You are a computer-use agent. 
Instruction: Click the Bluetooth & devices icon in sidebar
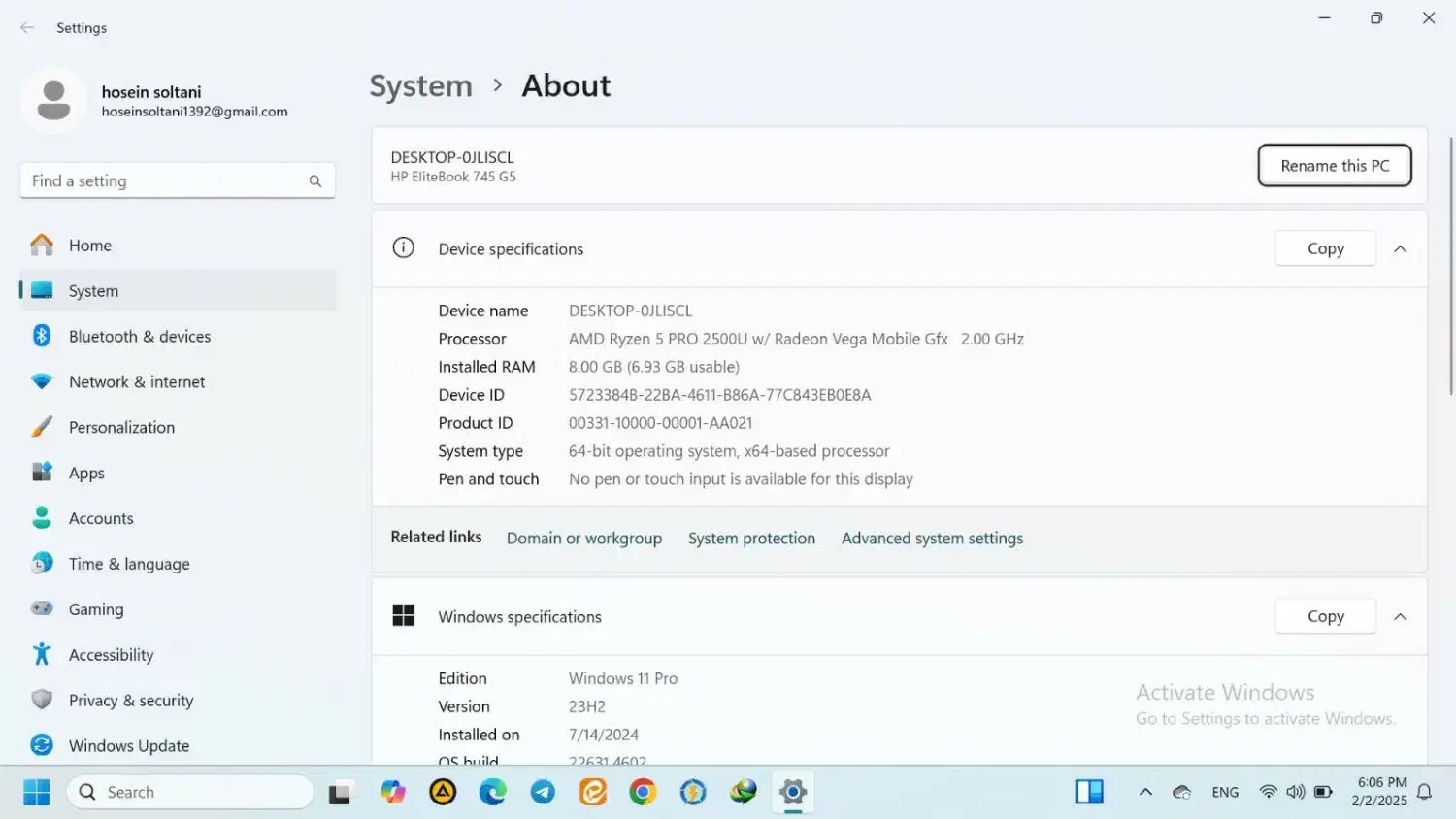point(42,336)
